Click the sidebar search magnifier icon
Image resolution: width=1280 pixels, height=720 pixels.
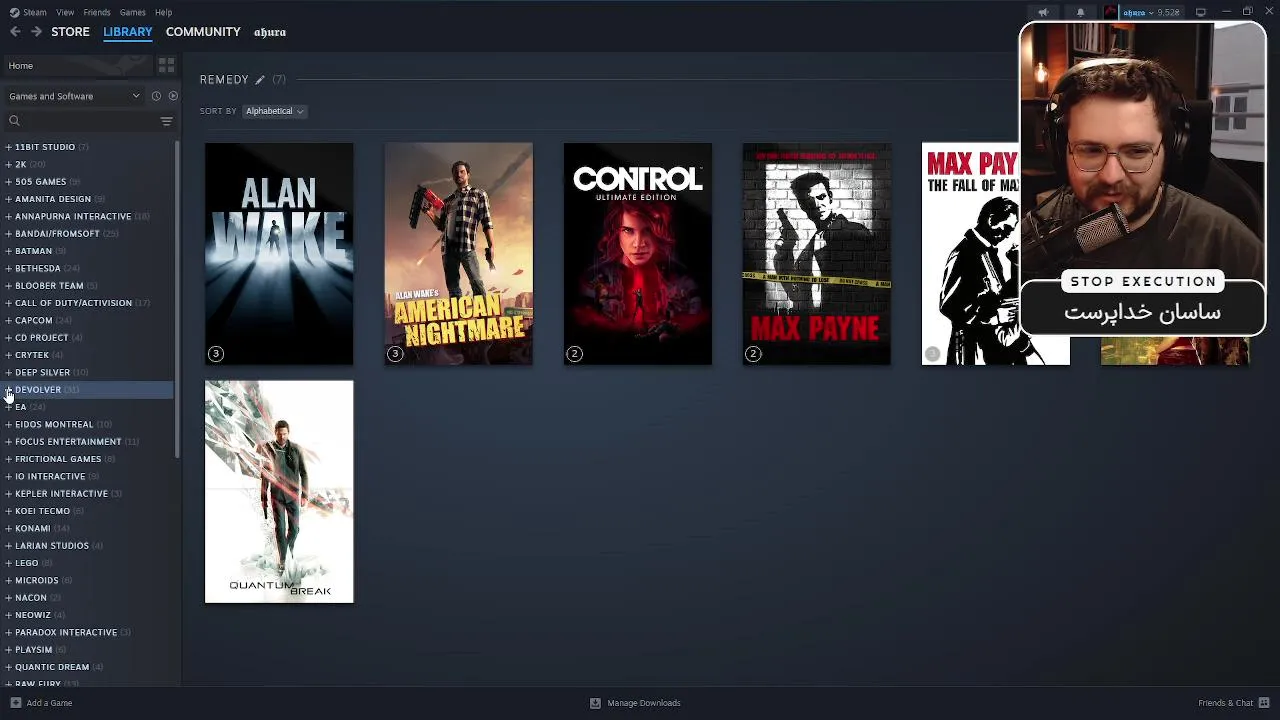(14, 121)
